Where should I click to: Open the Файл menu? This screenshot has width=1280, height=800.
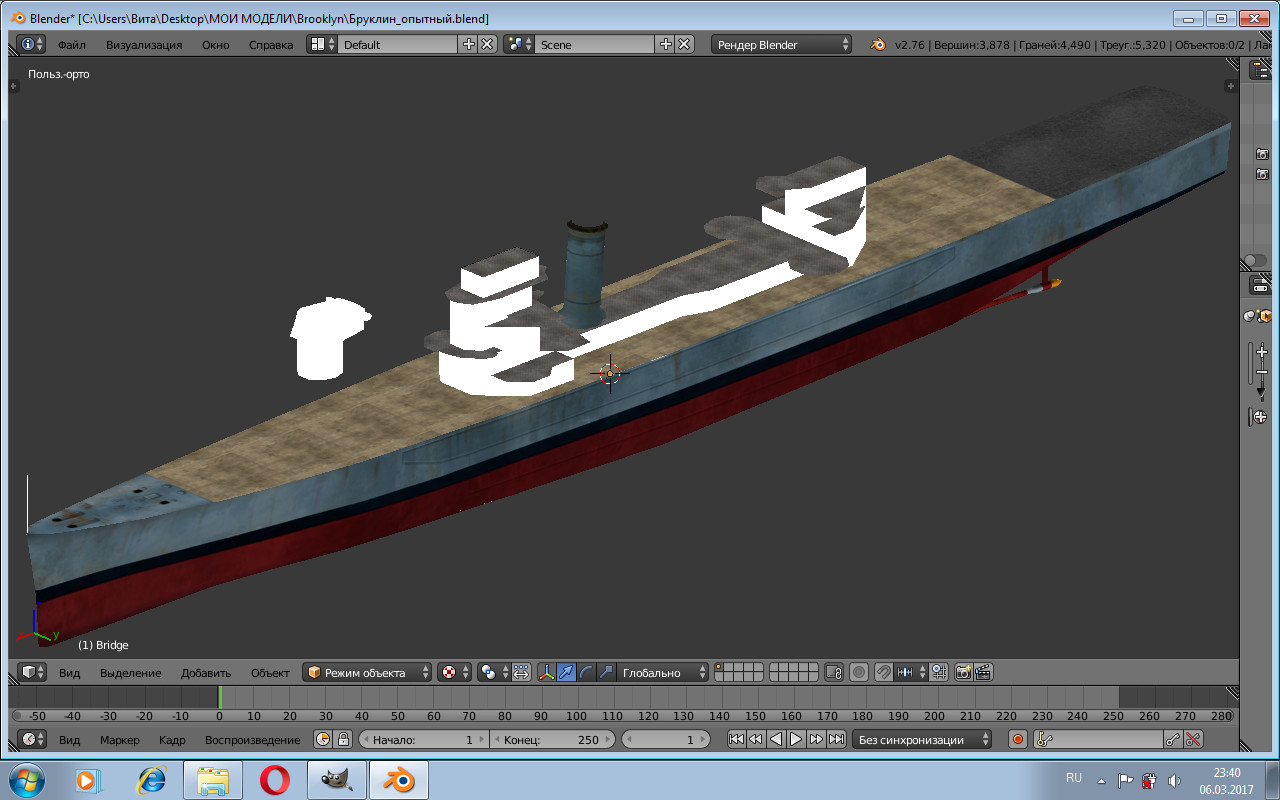click(x=71, y=44)
